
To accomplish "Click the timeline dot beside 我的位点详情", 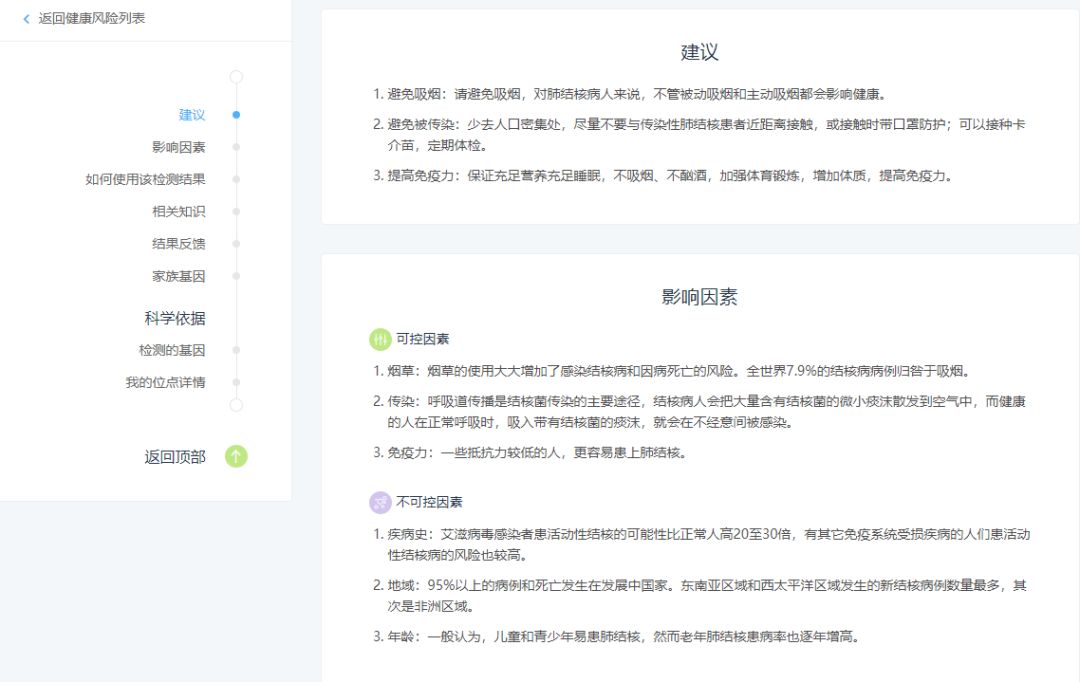I will [236, 382].
